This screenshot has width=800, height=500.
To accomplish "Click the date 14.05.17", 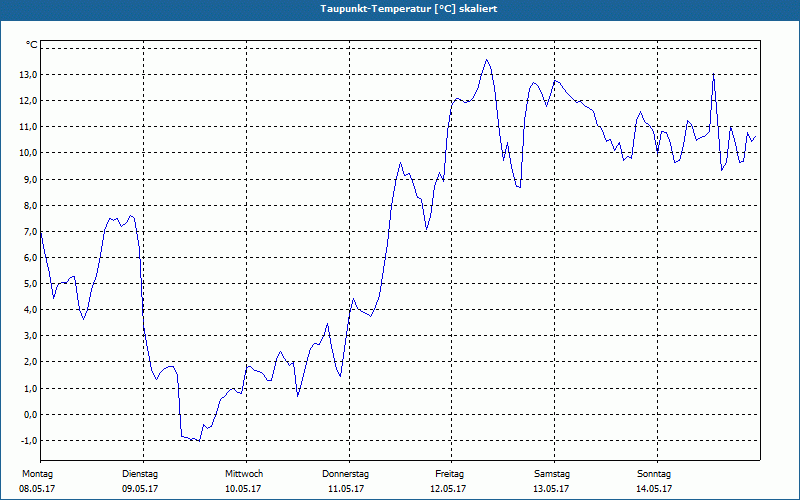I will pyautogui.click(x=654, y=489).
